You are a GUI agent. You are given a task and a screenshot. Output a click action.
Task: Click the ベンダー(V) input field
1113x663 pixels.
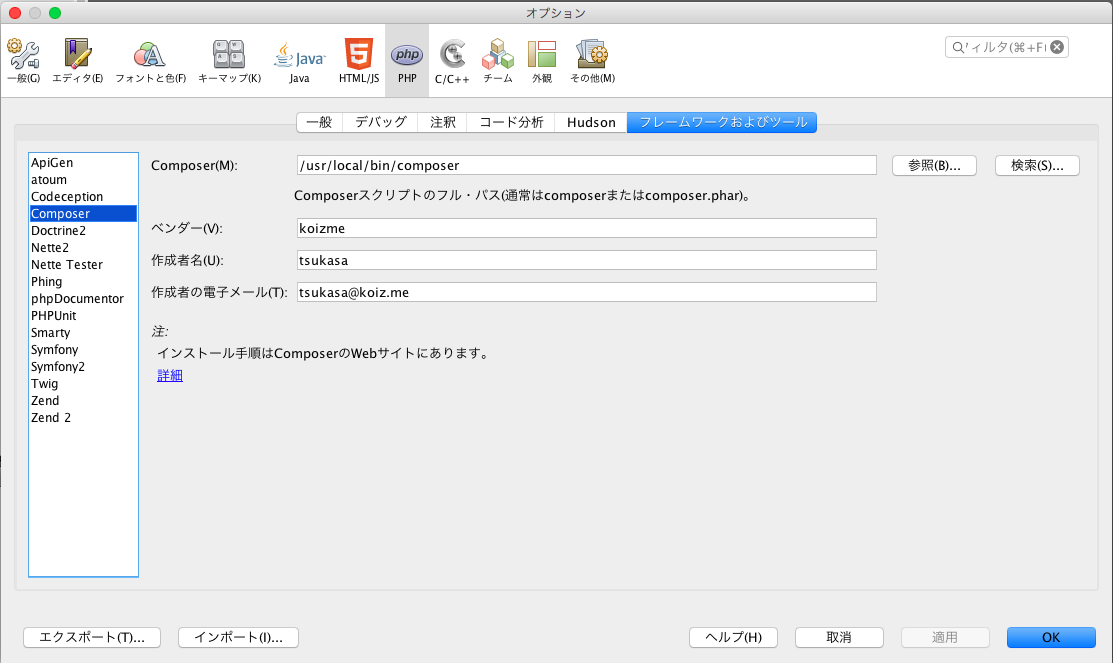pyautogui.click(x=585, y=227)
